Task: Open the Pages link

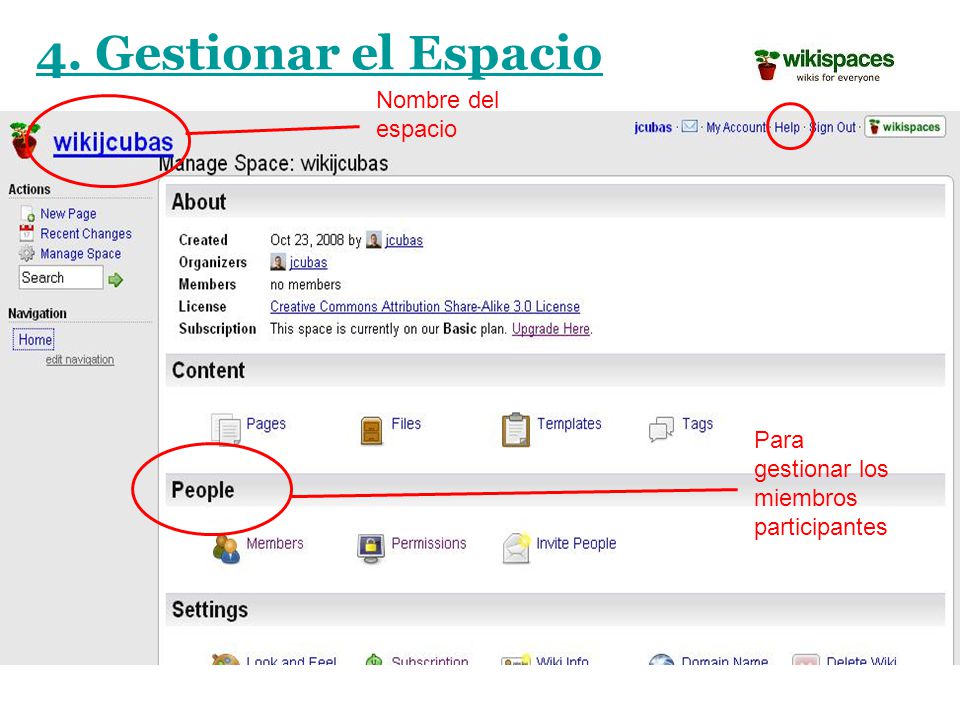Action: pyautogui.click(x=266, y=424)
